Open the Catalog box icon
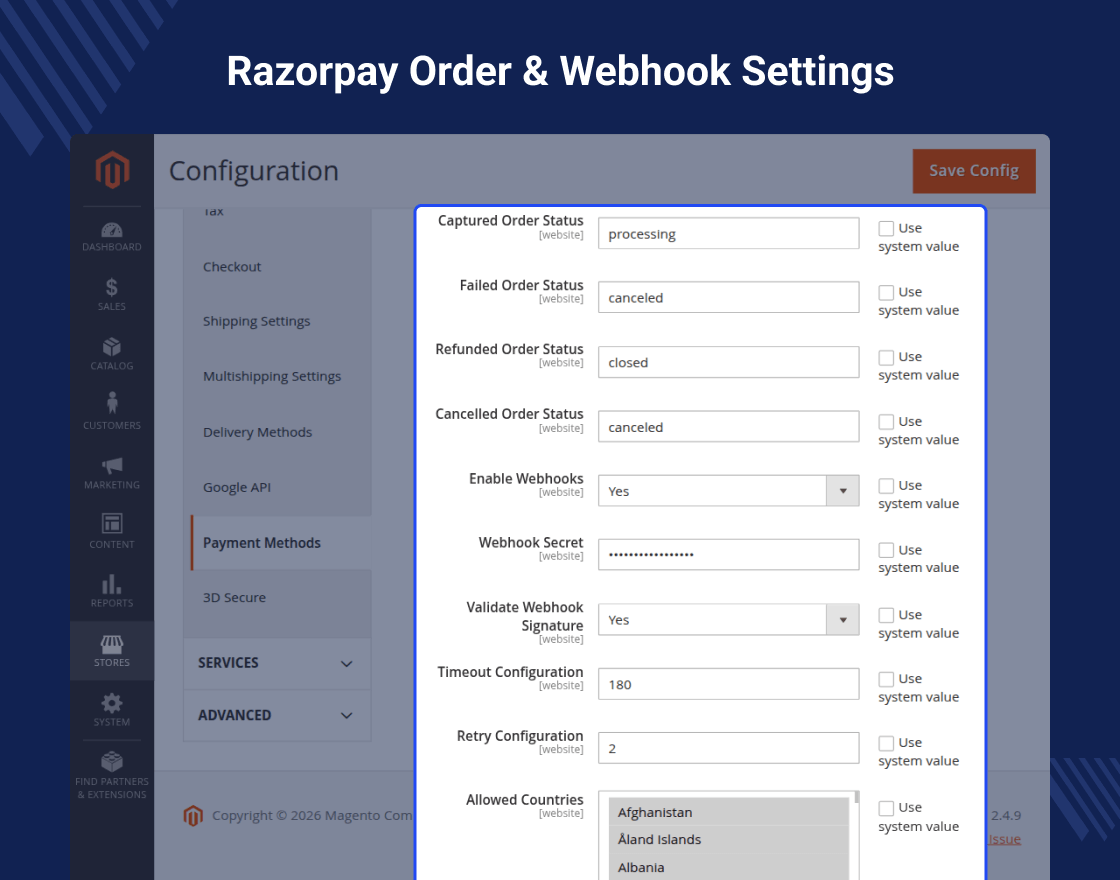The height and width of the screenshot is (880, 1120). pyautogui.click(x=112, y=347)
